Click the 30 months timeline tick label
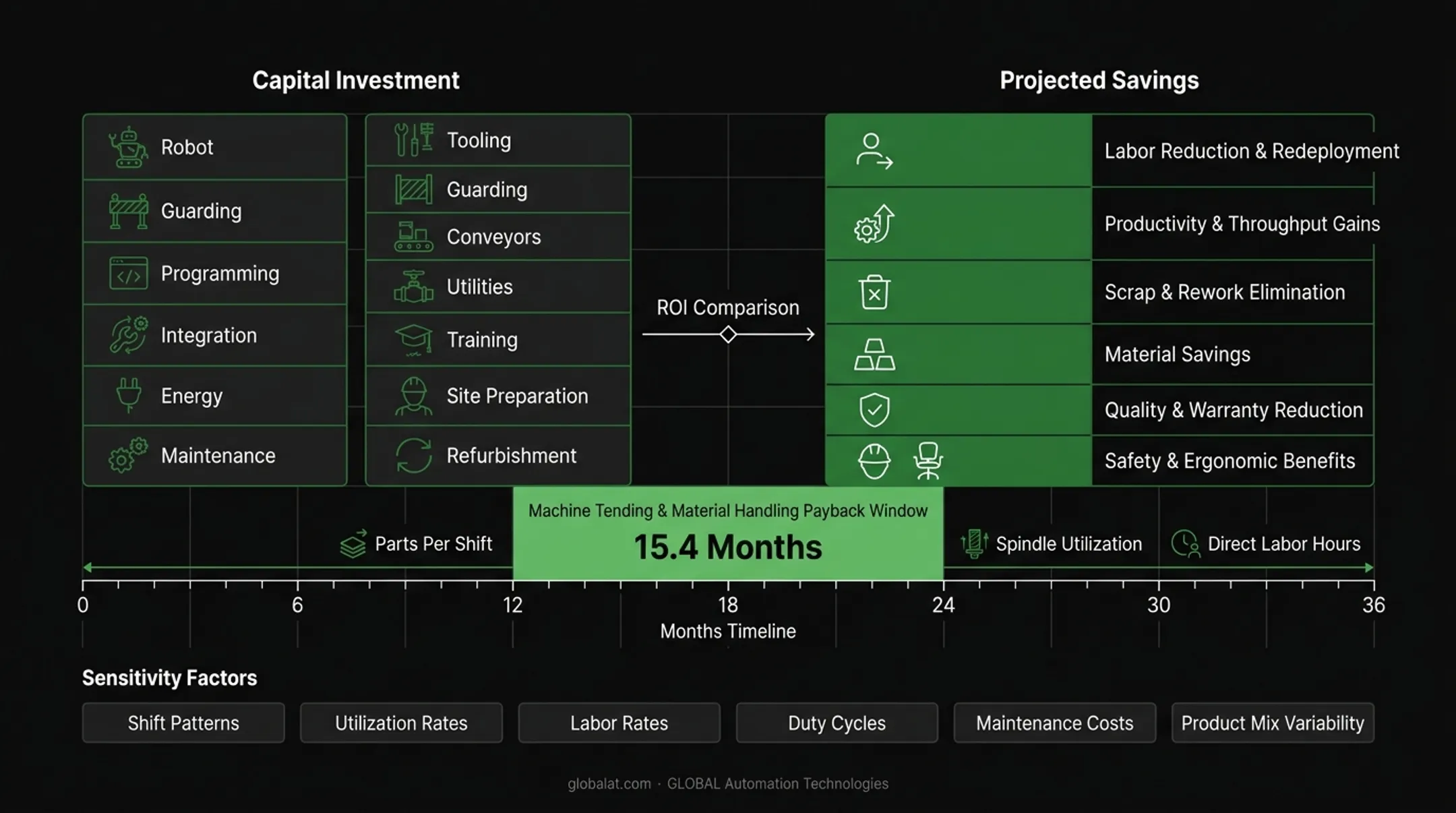 coord(1159,605)
